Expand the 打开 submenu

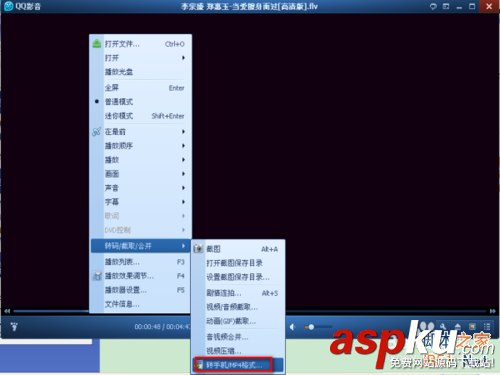pos(141,58)
